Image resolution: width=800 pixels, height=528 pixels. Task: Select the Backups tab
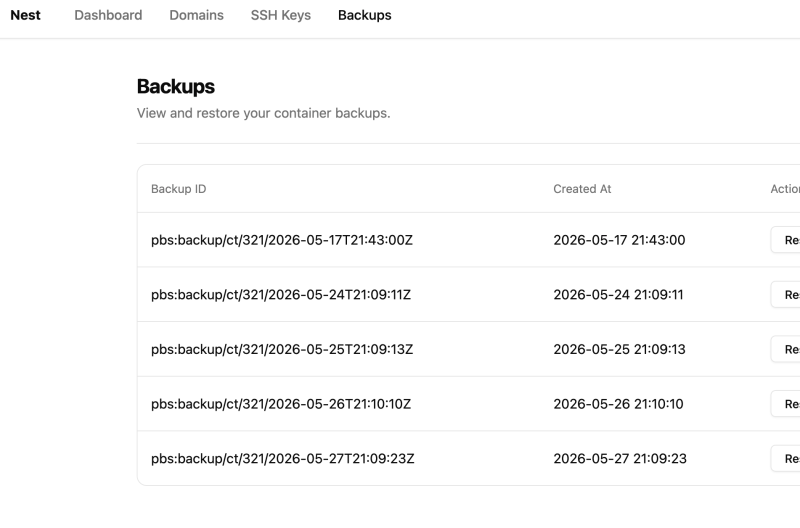click(x=365, y=15)
